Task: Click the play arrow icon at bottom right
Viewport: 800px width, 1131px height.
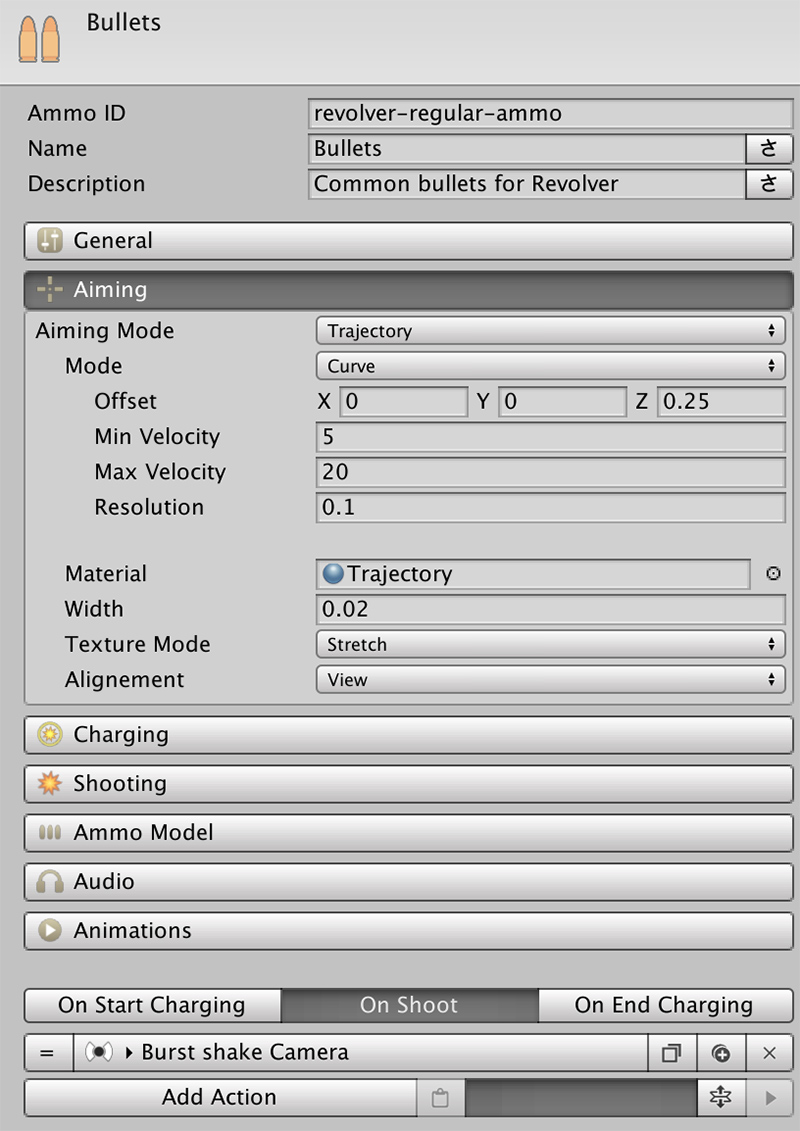Action: pyautogui.click(x=770, y=1098)
